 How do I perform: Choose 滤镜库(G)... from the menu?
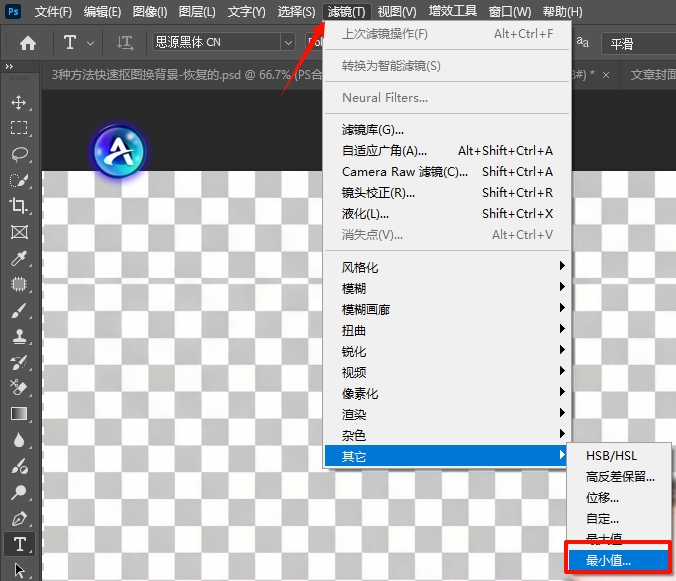tap(447, 130)
